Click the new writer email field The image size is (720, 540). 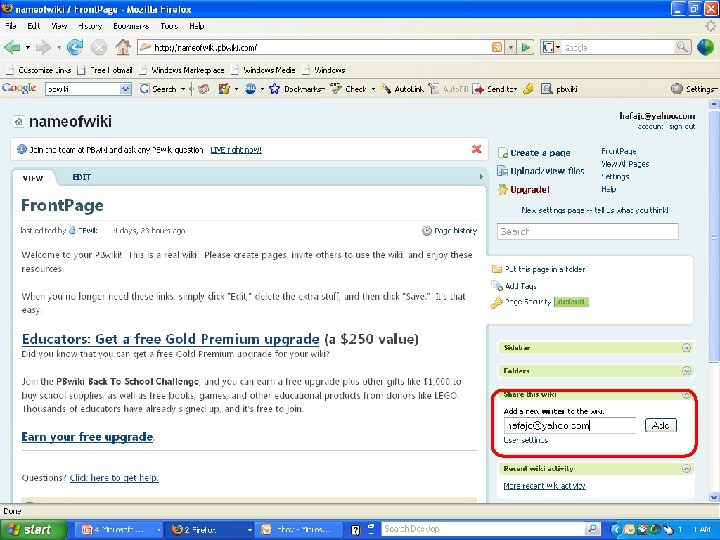(x=570, y=425)
